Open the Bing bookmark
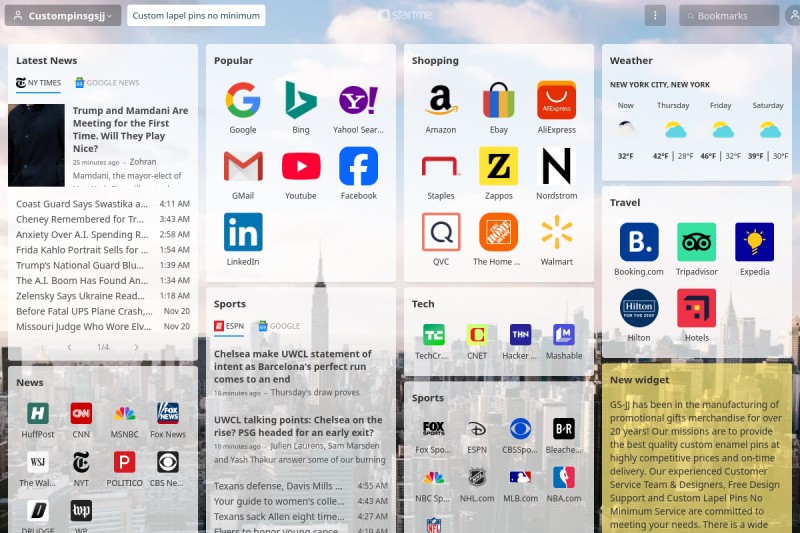The image size is (800, 533). point(301,100)
